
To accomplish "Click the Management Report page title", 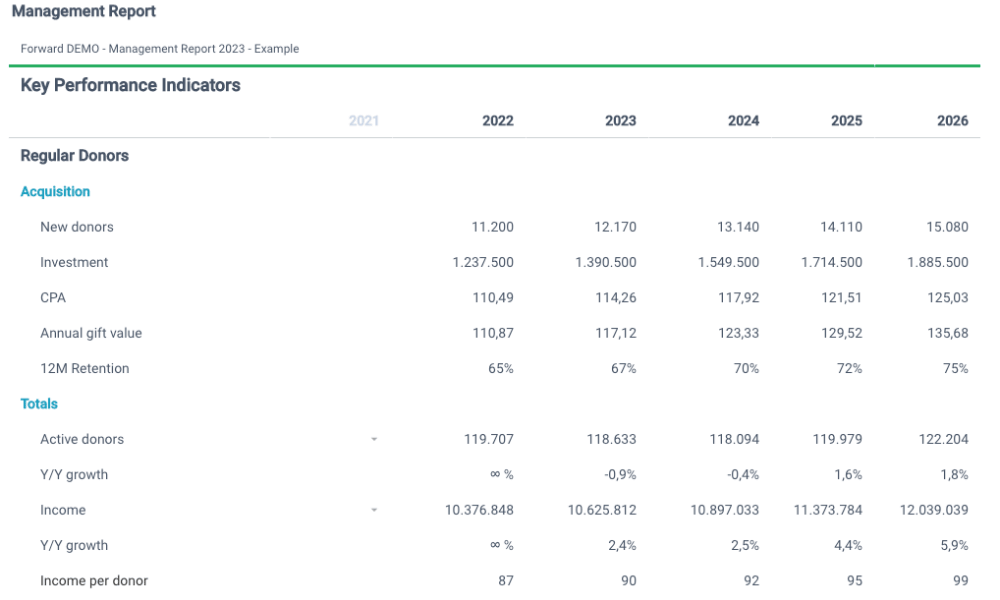I will [x=84, y=12].
